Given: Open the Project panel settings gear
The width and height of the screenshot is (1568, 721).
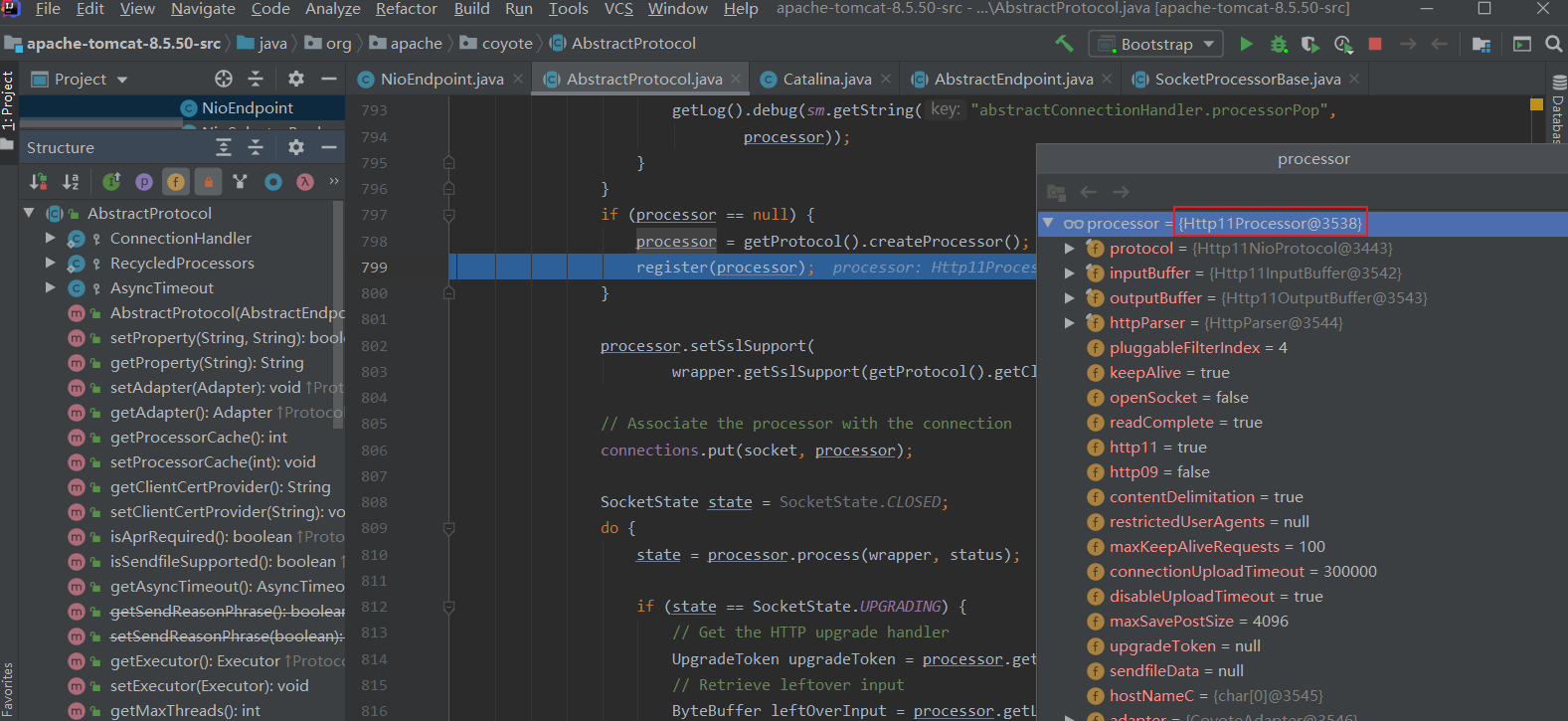Looking at the screenshot, I should (296, 79).
